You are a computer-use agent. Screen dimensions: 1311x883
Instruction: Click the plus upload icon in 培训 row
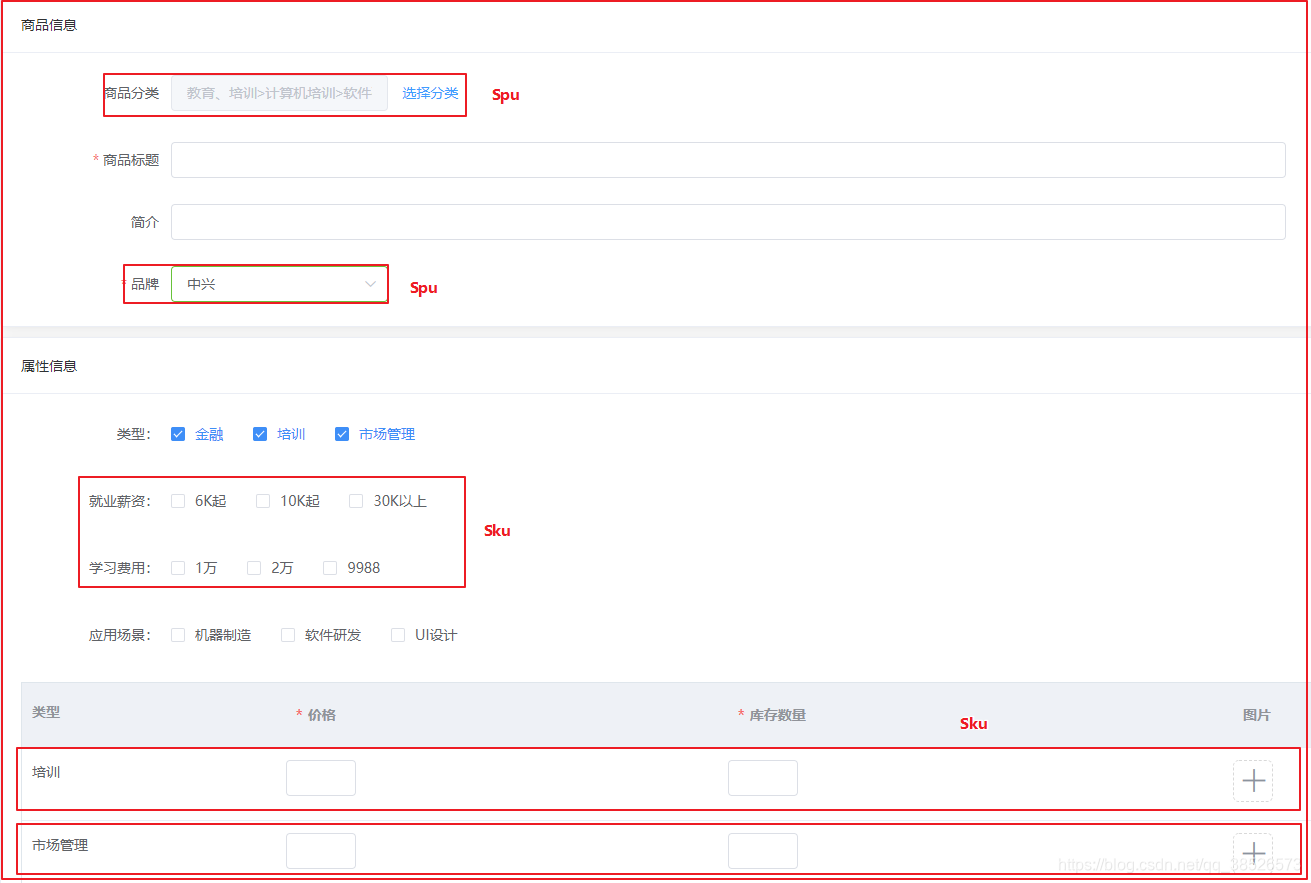pos(1253,781)
